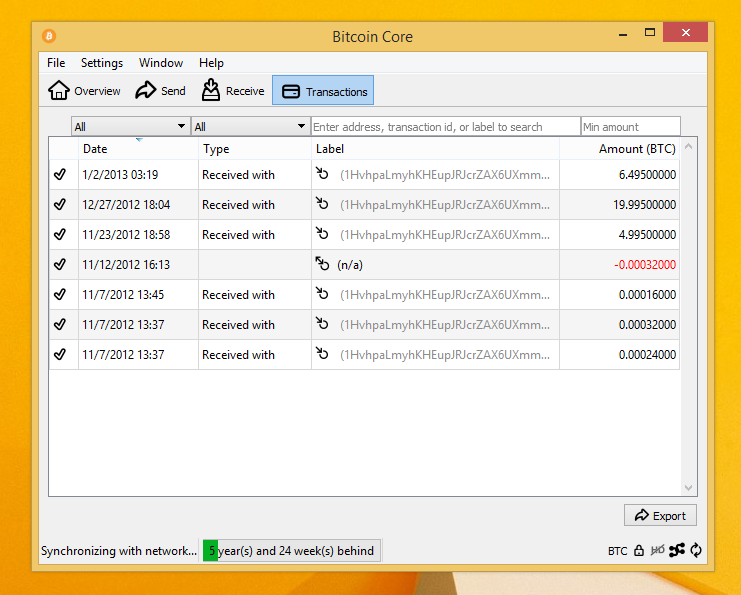Open the Send tab
This screenshot has height=595, width=741.
[160, 91]
